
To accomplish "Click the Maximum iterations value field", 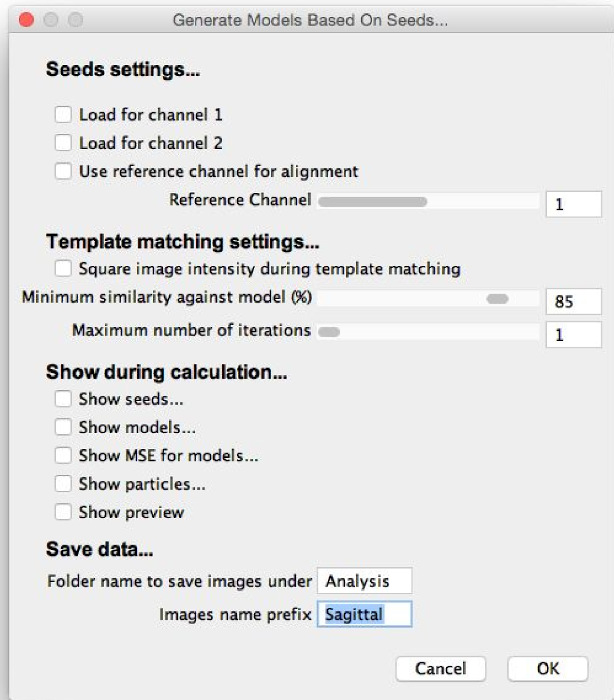I will click(x=573, y=334).
